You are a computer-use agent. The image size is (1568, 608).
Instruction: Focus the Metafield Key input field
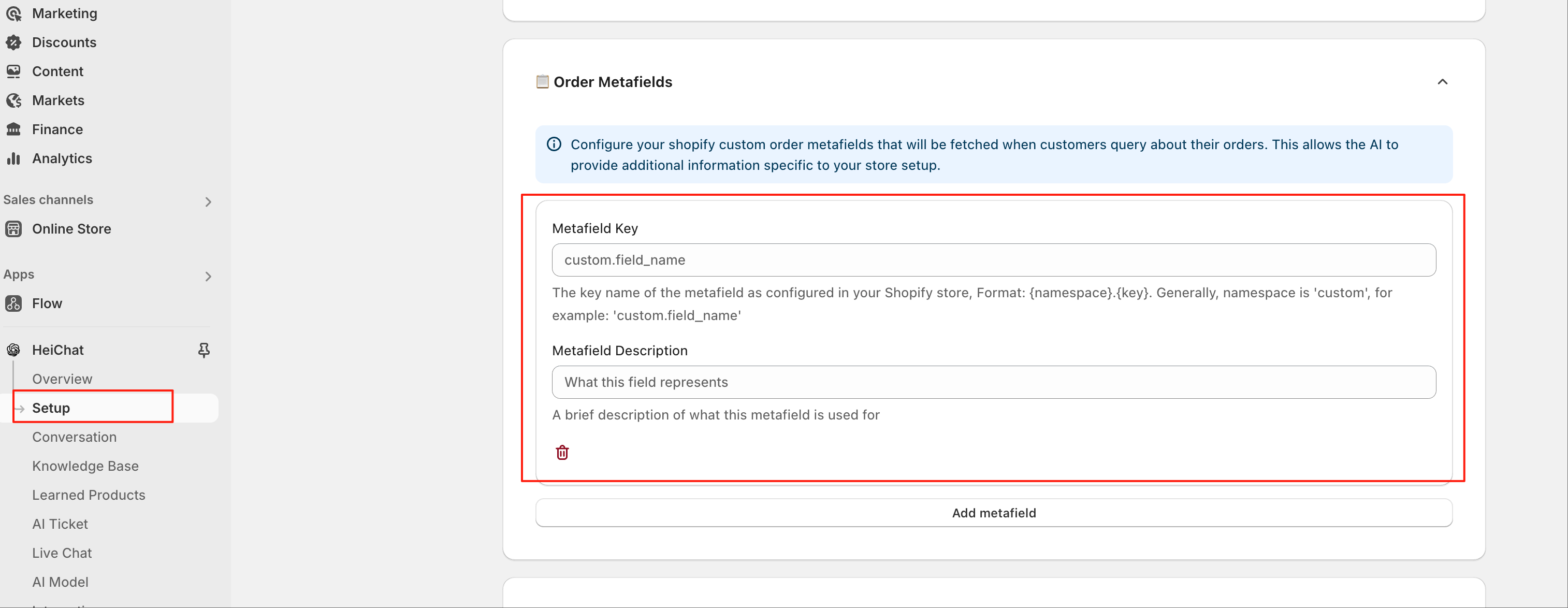point(993,260)
